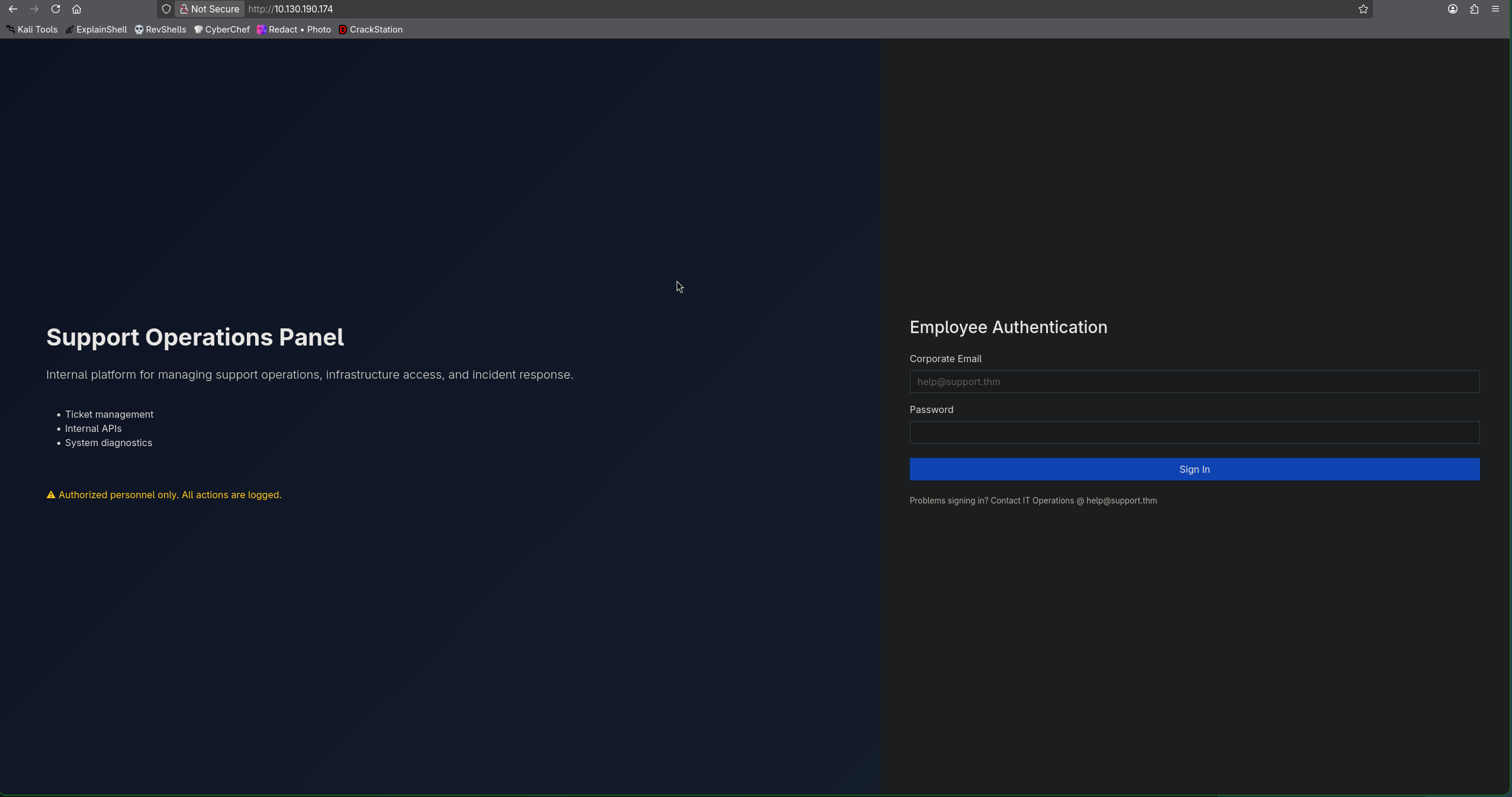Viewport: 1512px width, 797px height.
Task: Click the Employee Authentication heading
Action: [1008, 327]
